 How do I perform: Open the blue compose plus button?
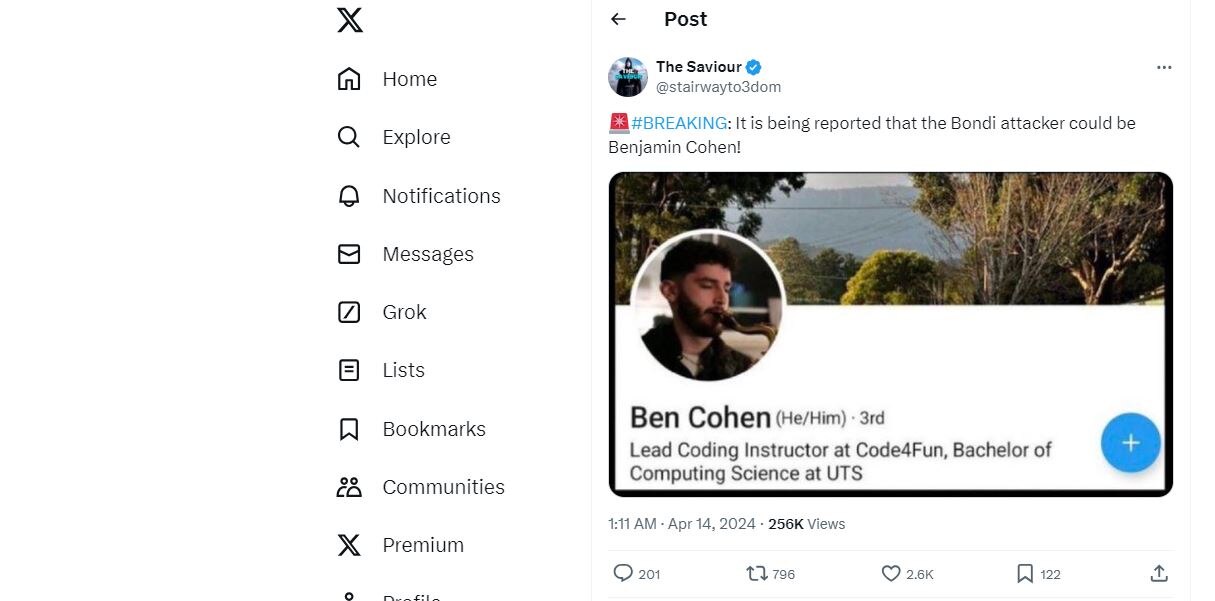[x=1130, y=442]
